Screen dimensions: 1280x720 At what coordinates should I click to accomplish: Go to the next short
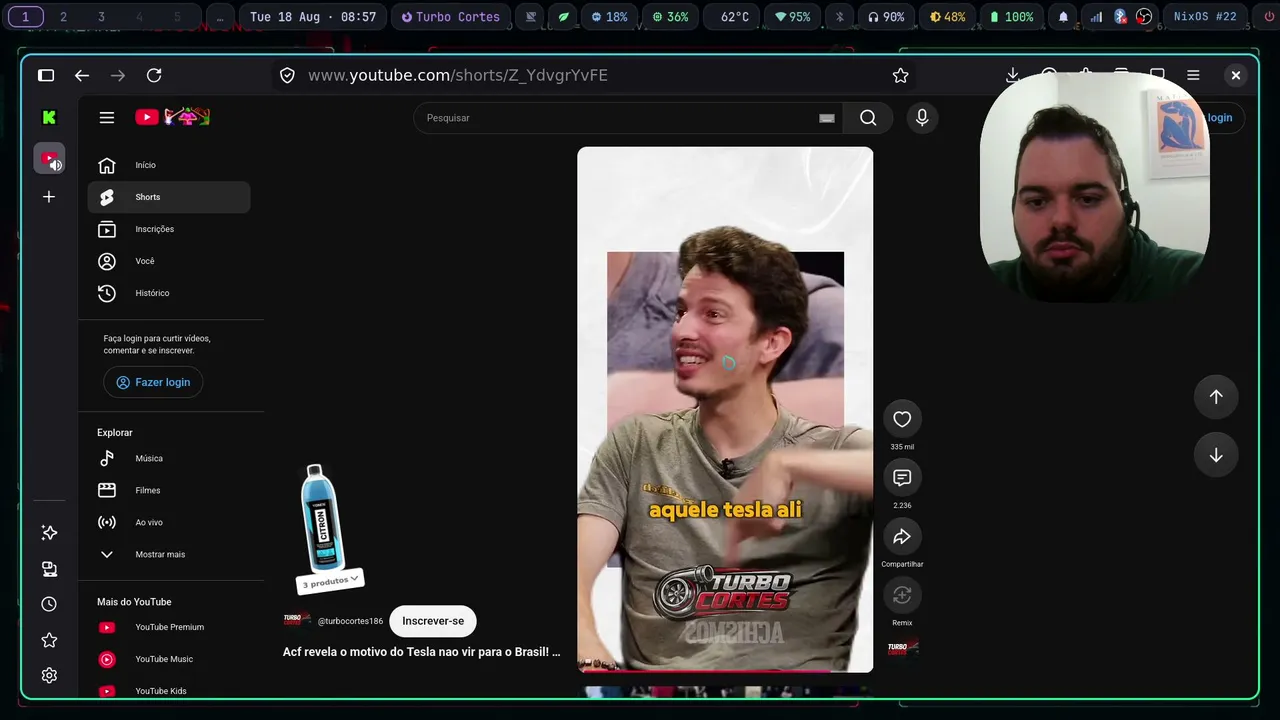click(x=1216, y=456)
